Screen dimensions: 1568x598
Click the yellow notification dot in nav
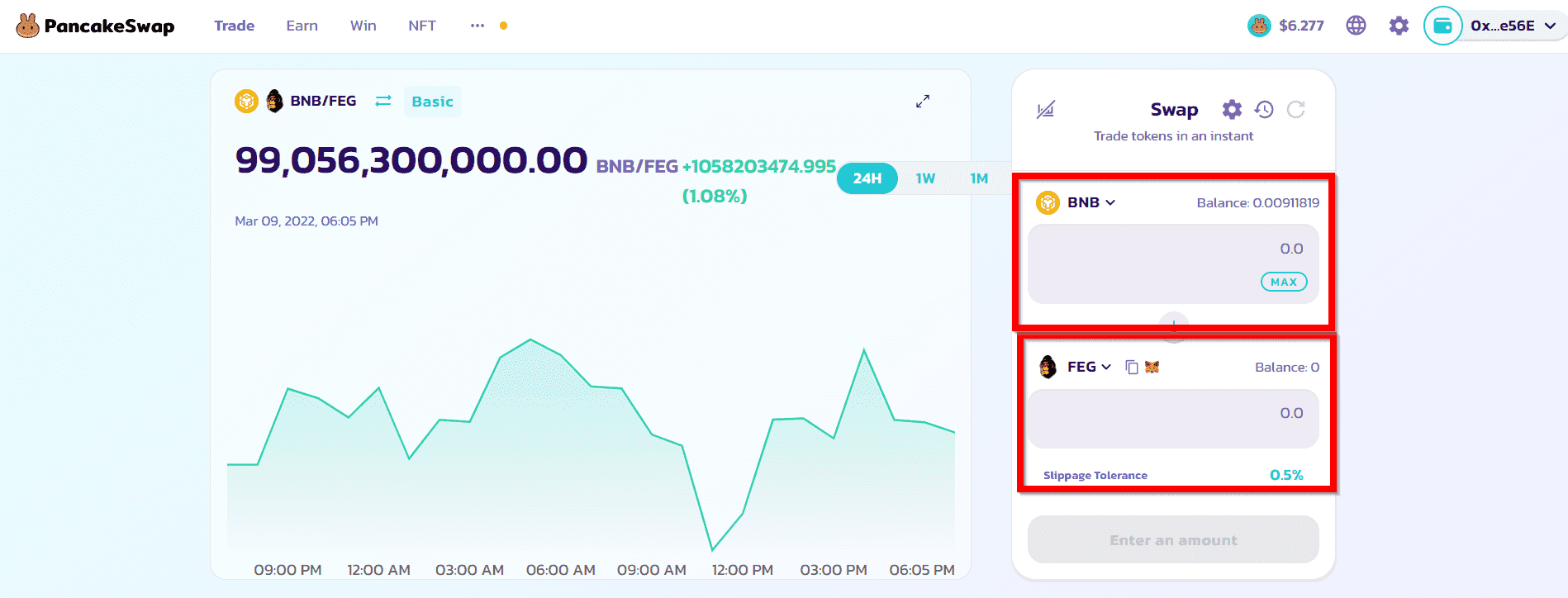click(503, 26)
